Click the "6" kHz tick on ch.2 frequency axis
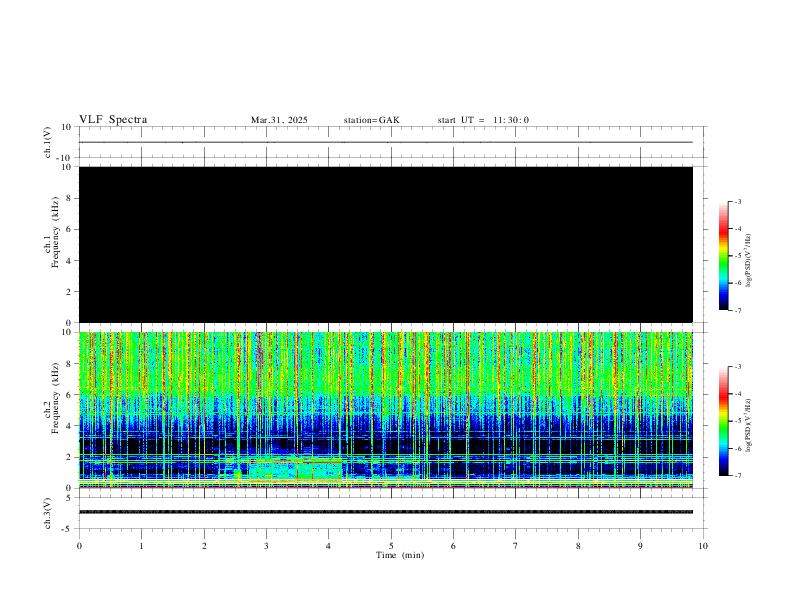 pos(69,395)
